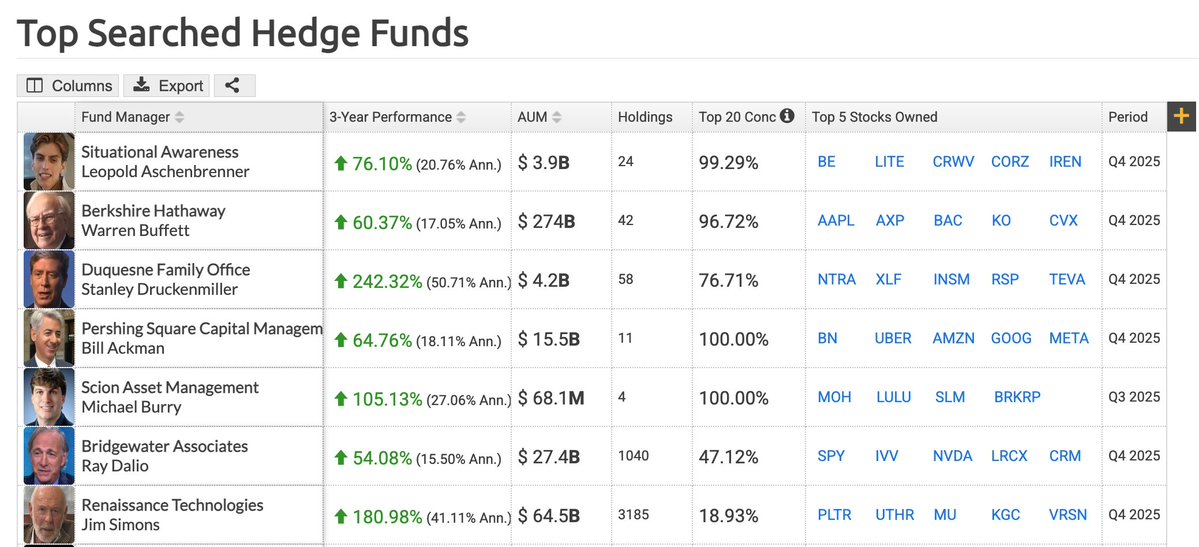Open the Pershing Square Capital fund
The width and height of the screenshot is (1199, 547).
(202, 328)
